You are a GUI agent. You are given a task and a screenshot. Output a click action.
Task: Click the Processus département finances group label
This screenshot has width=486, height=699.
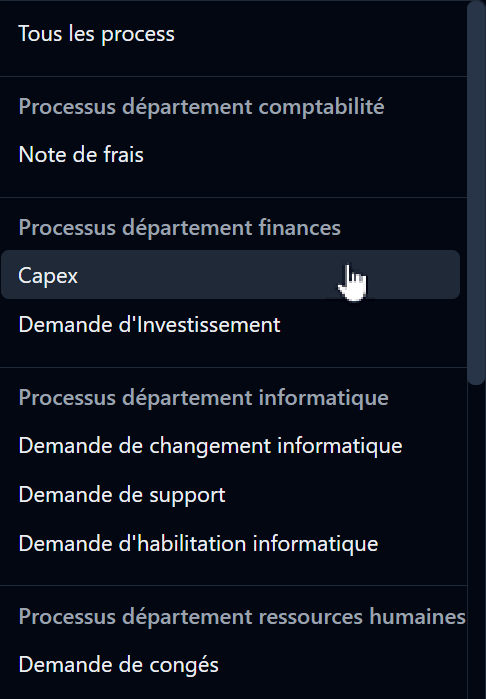[180, 227]
